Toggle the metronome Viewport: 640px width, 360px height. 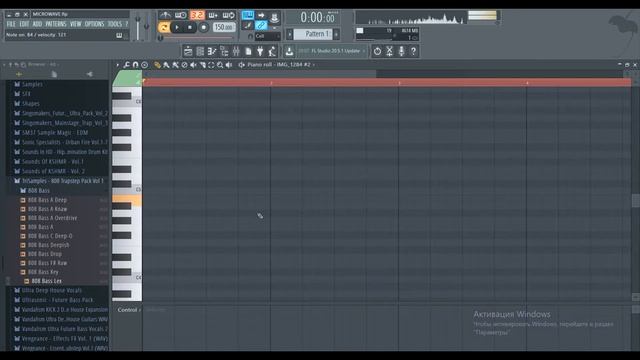pyautogui.click(x=165, y=16)
